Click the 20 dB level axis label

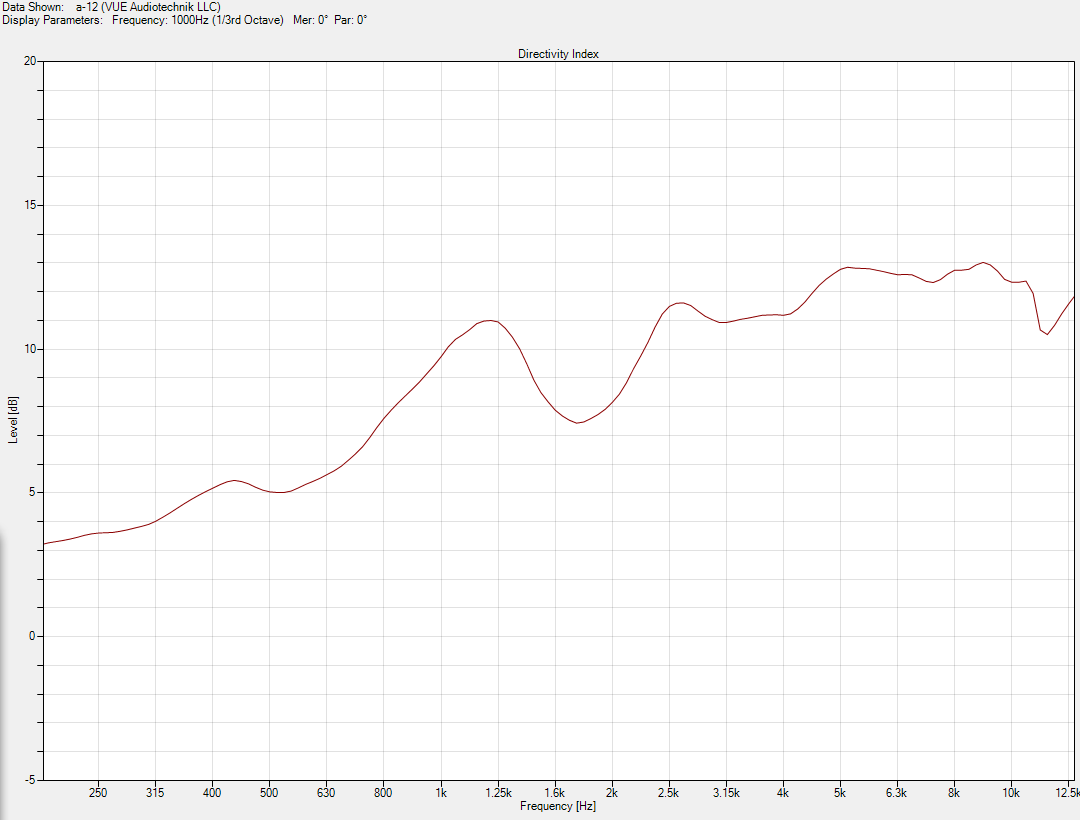click(30, 61)
